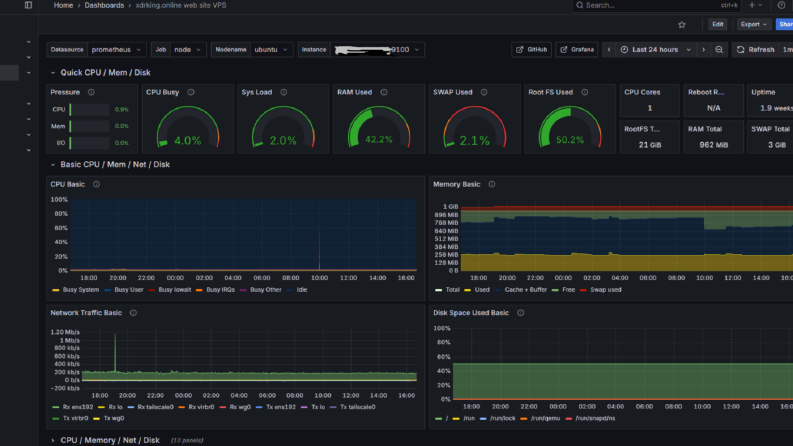This screenshot has height=446, width=793.
Task: Show info for CPU Basic panel
Action: coord(96,184)
